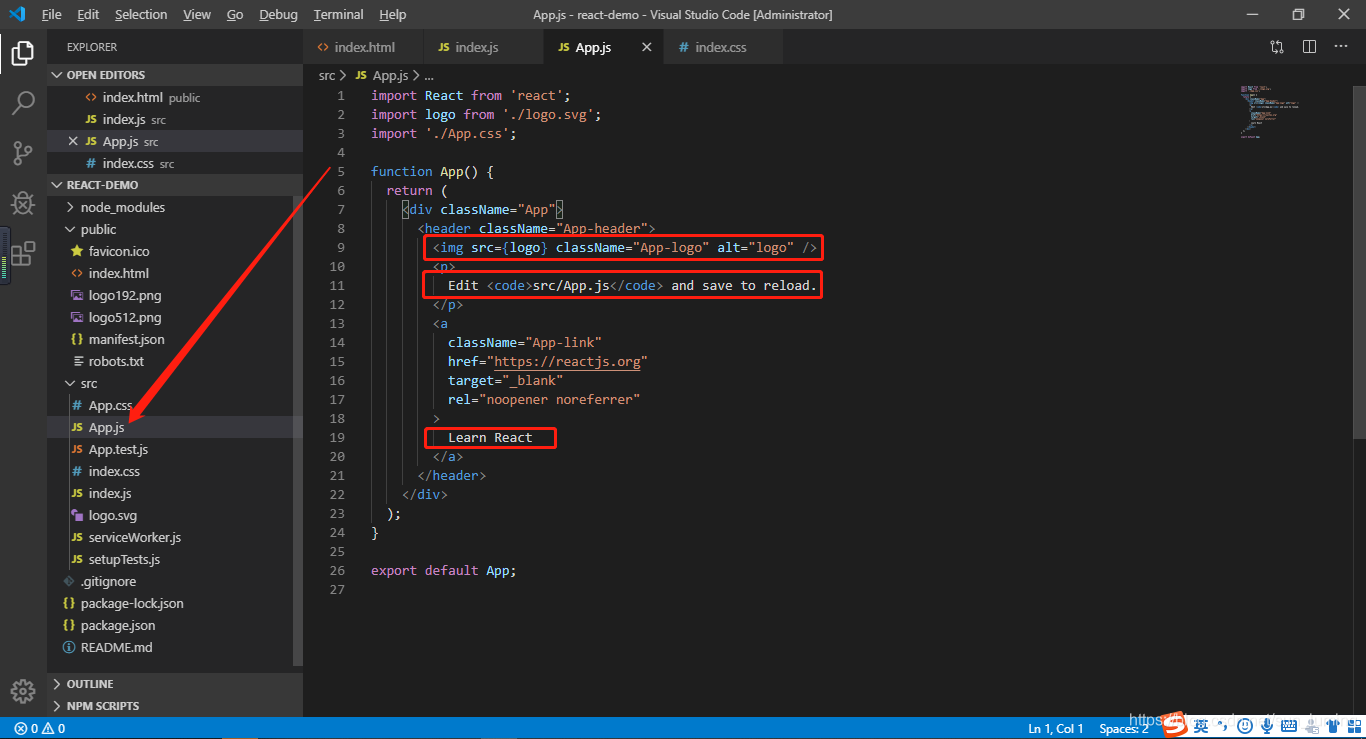
Task: Expand the OUTLINE section
Action: (x=175, y=684)
